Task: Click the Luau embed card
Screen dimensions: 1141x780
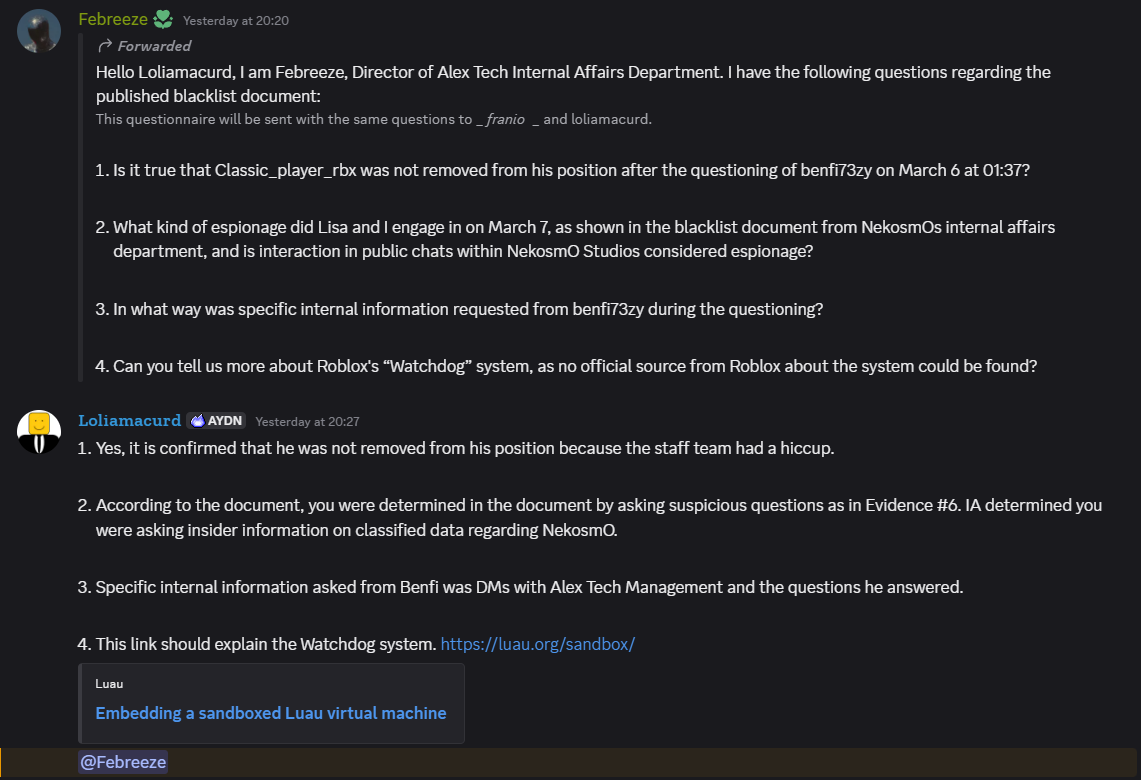Action: 271,704
